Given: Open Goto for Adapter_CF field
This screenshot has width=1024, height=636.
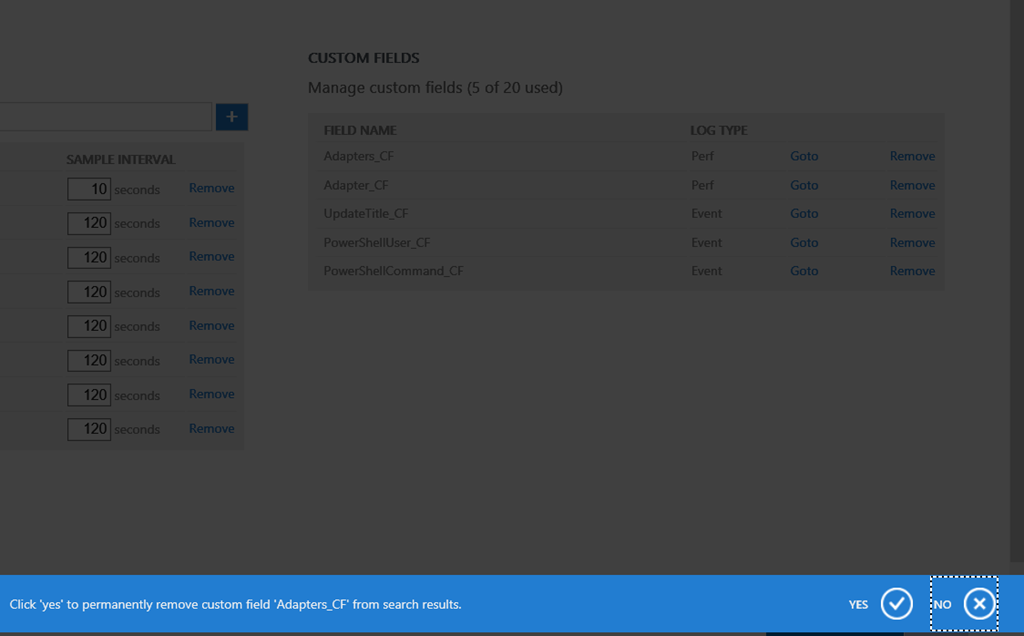Looking at the screenshot, I should pyautogui.click(x=803, y=185).
